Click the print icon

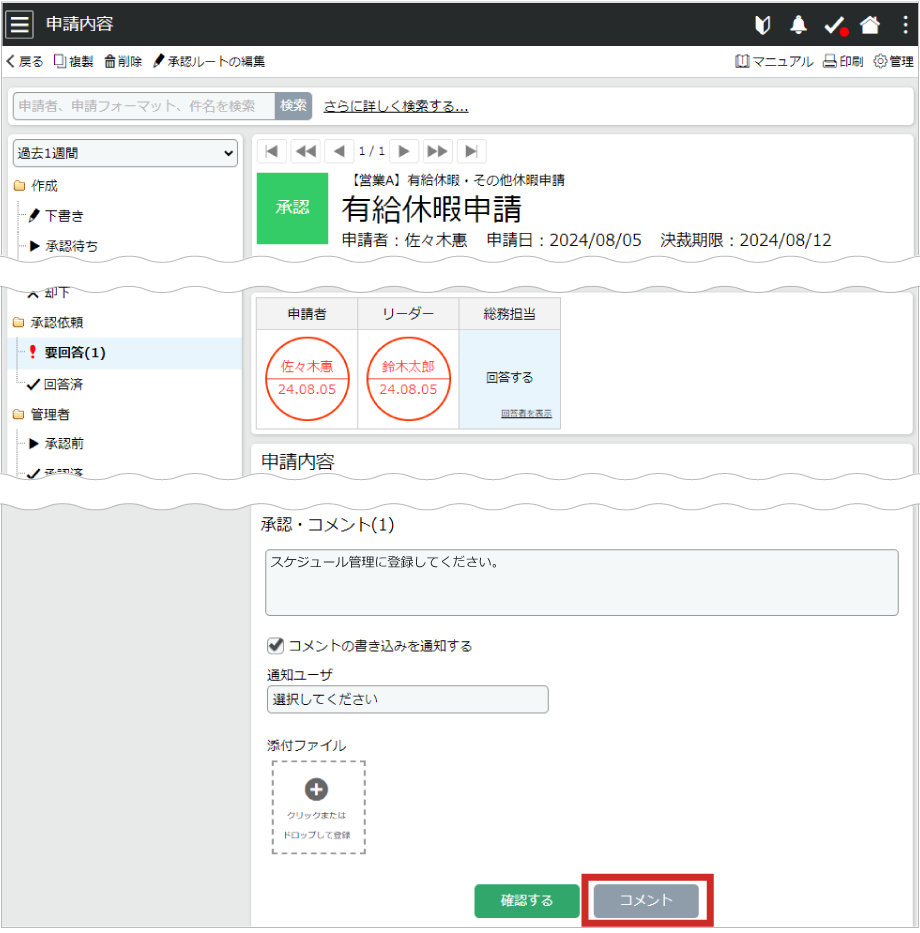(x=843, y=61)
